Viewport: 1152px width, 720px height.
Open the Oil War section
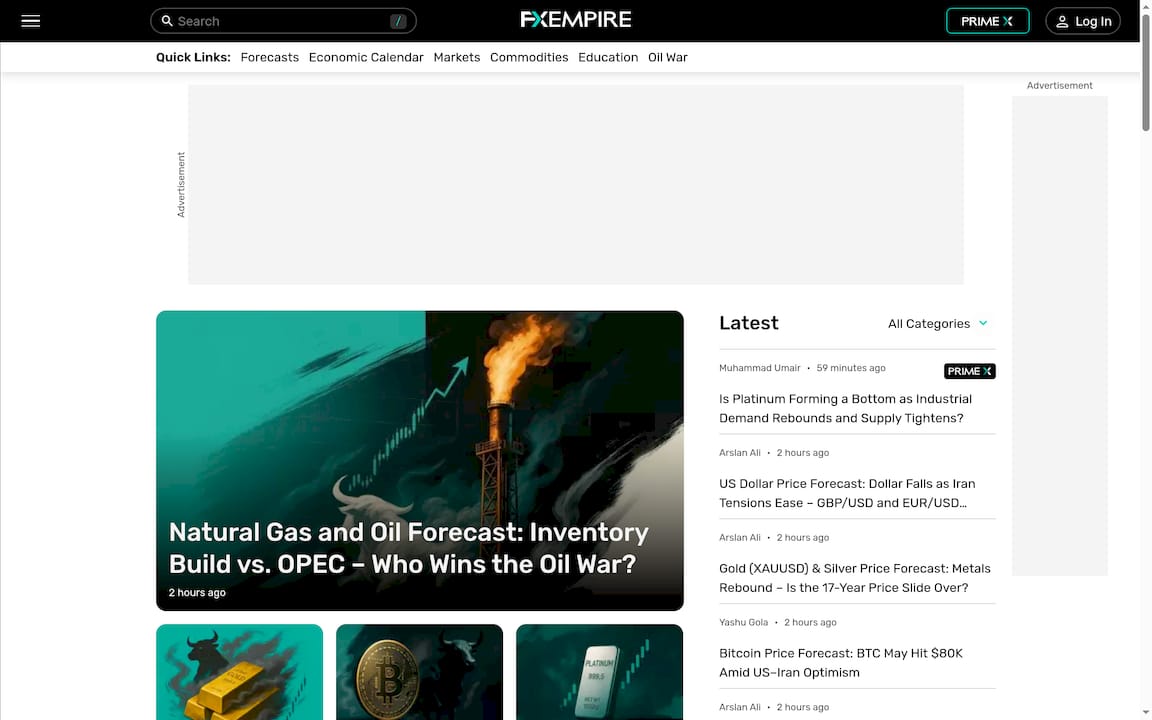(667, 57)
